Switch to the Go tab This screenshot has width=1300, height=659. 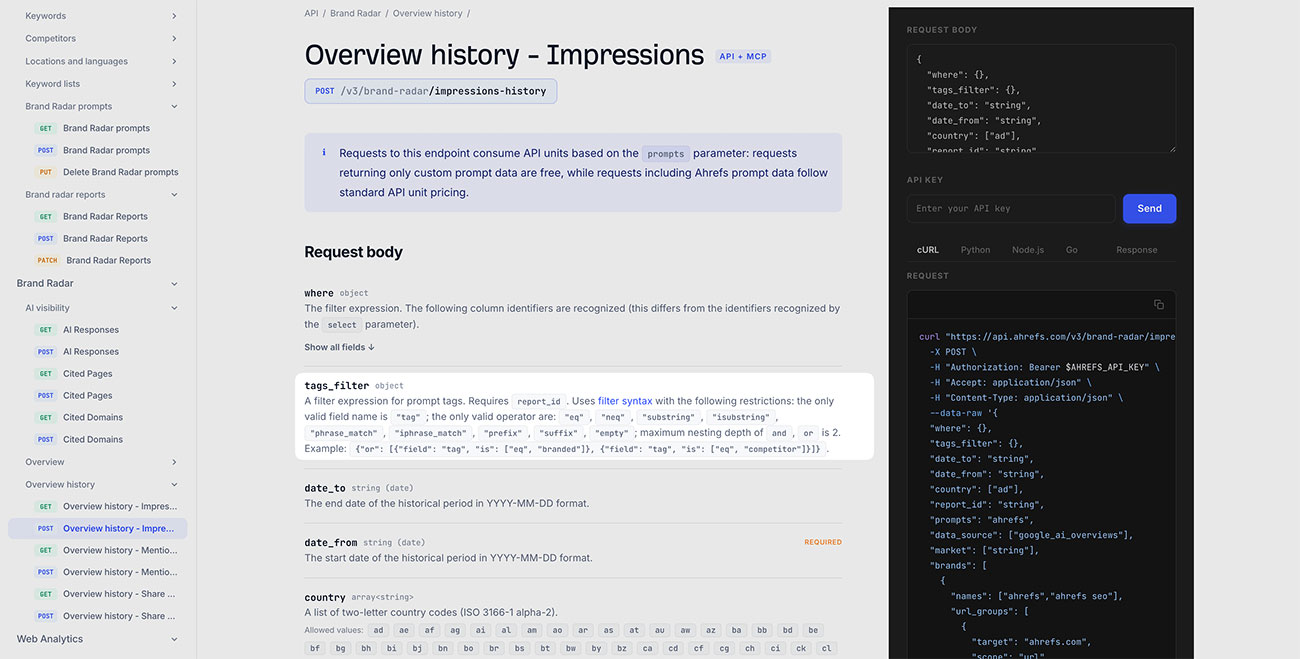tap(1071, 250)
